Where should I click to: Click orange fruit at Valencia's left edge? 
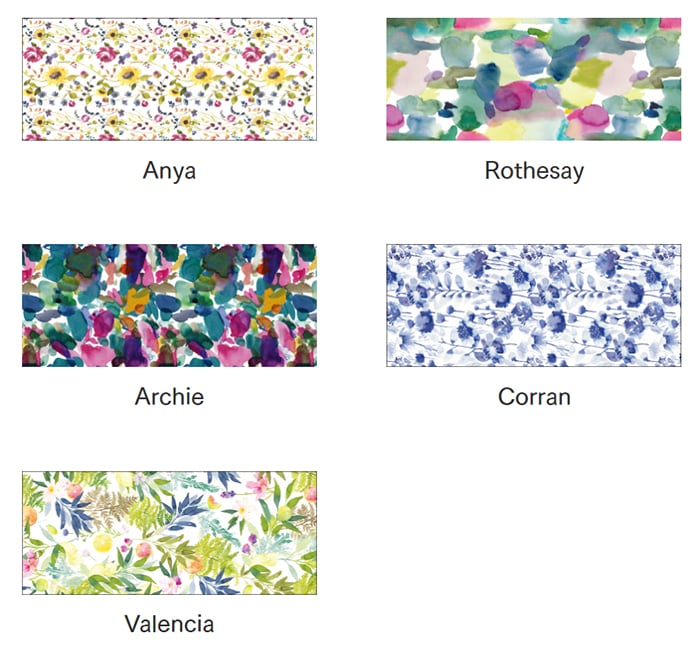point(30,516)
